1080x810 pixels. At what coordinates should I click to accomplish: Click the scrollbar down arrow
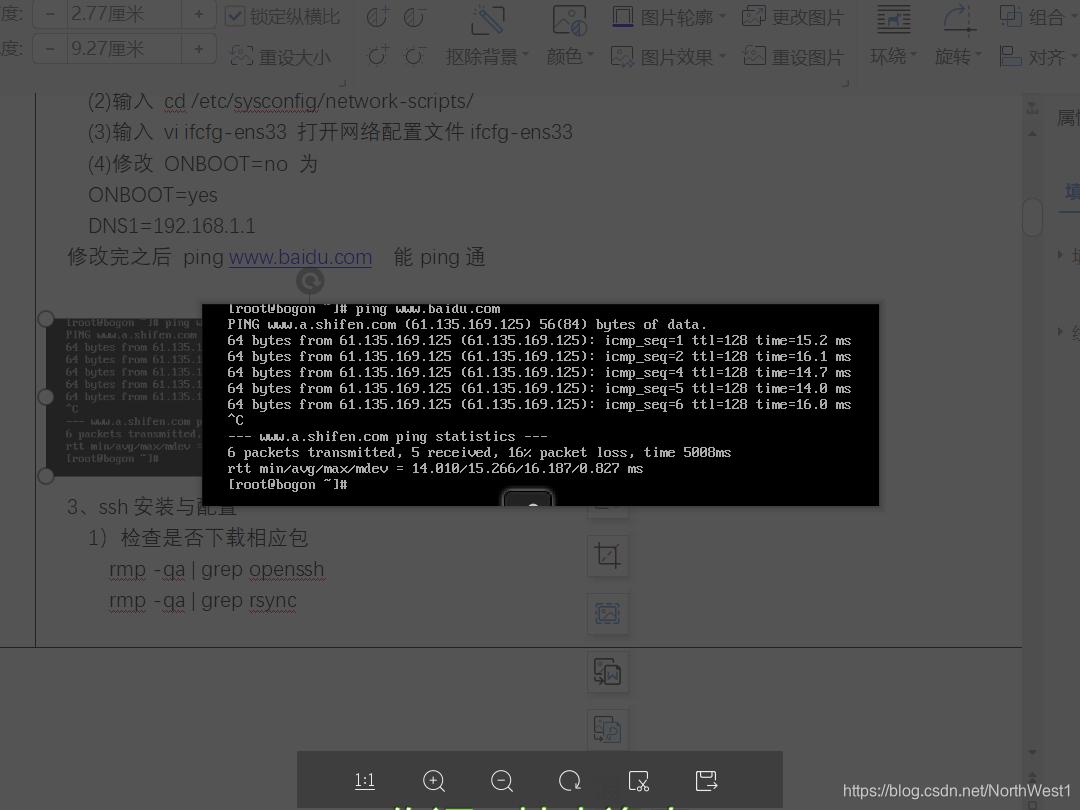(x=1032, y=752)
